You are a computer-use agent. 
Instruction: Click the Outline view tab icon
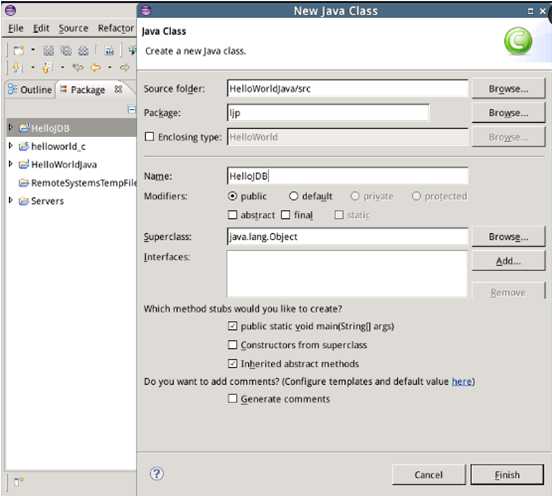12,89
